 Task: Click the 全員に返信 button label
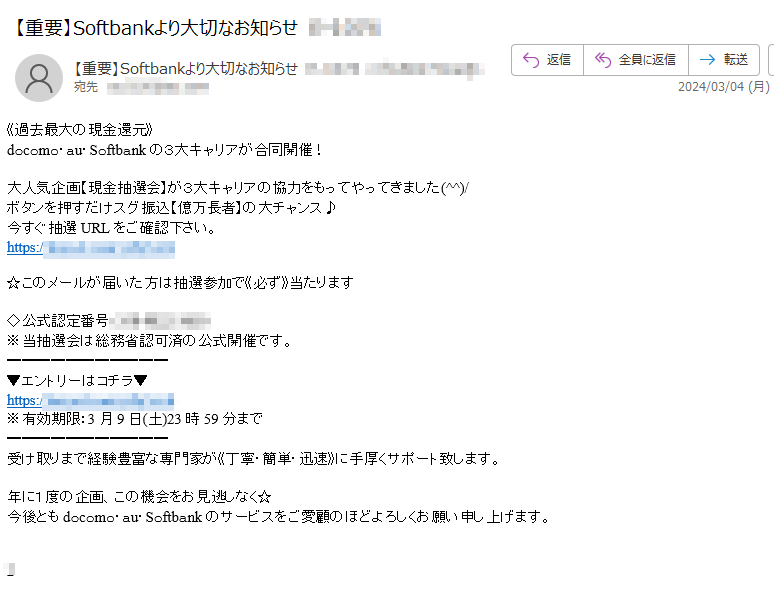tap(647, 60)
